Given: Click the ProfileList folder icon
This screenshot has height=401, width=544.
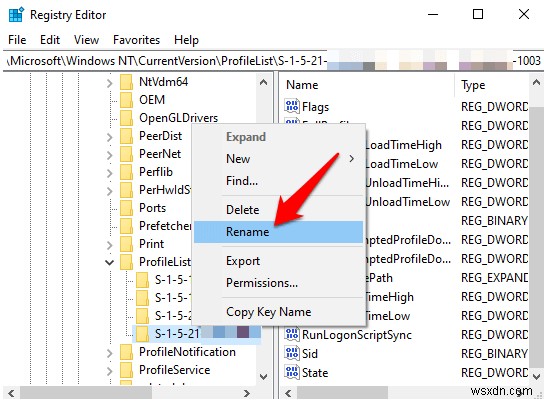Looking at the screenshot, I should (126, 262).
